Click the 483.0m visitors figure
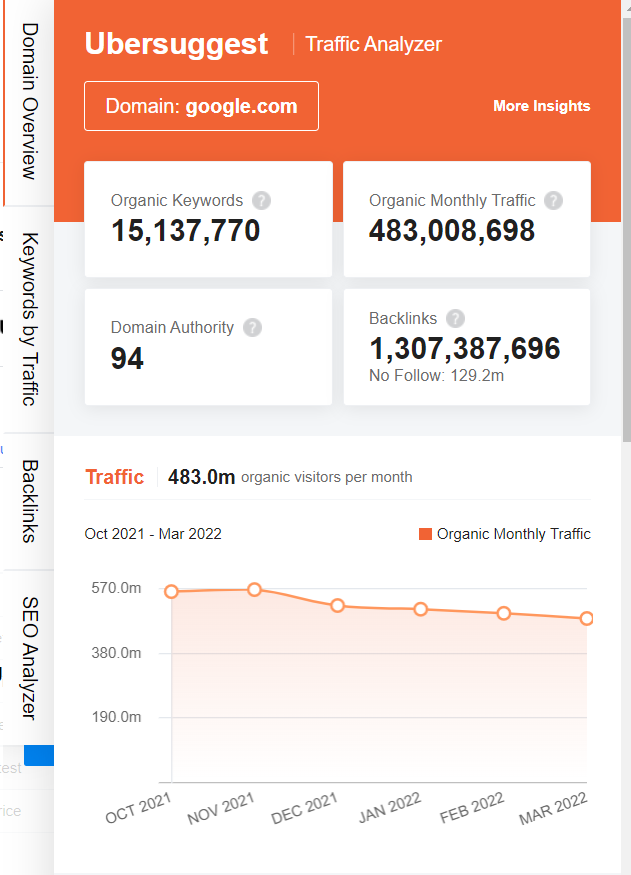 [x=201, y=477]
